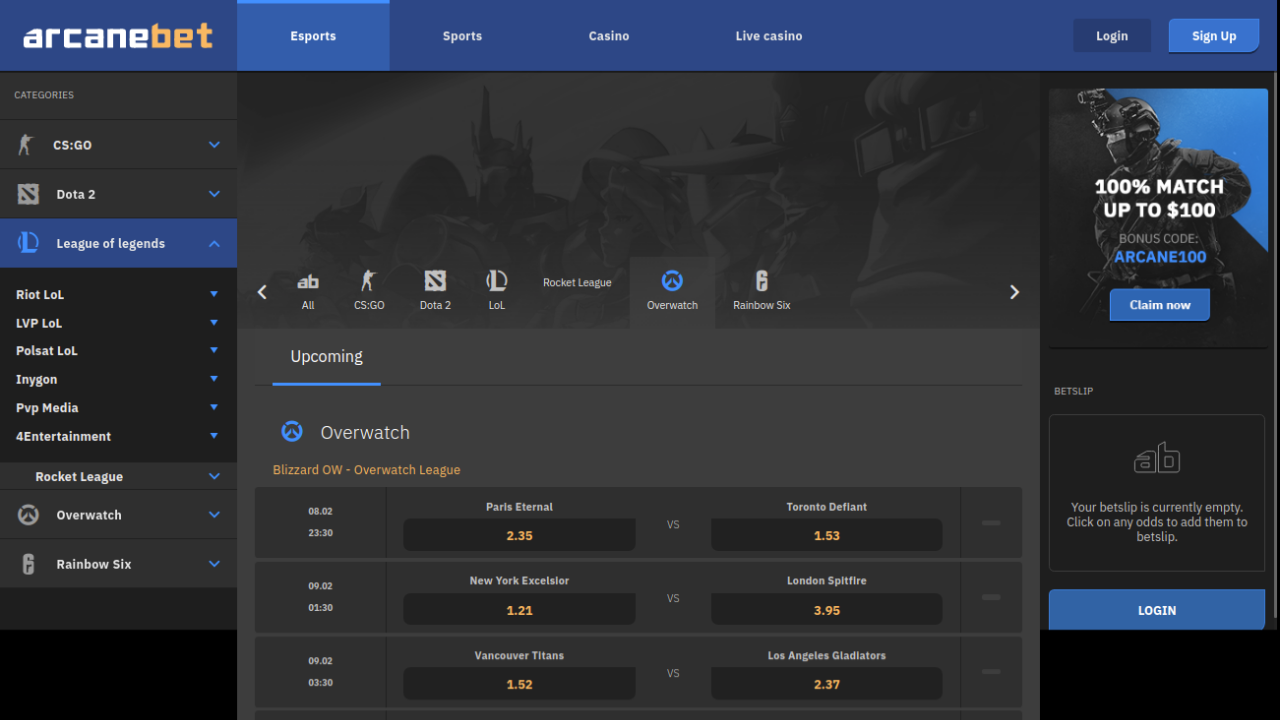Screen dimensions: 1280x720
Task: Select the Upcoming tab
Action: [x=326, y=357]
